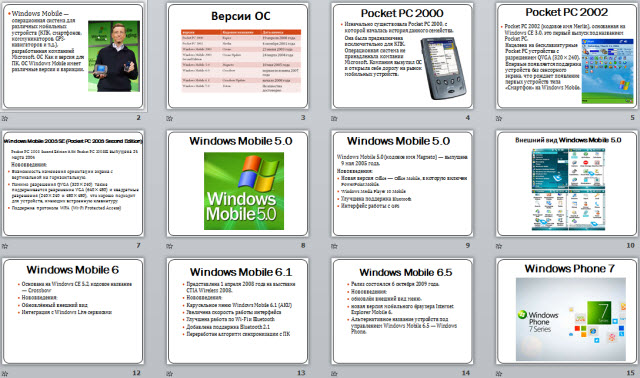Select Windows Mobile 5.0 bullet-text slide

pyautogui.click(x=402, y=184)
